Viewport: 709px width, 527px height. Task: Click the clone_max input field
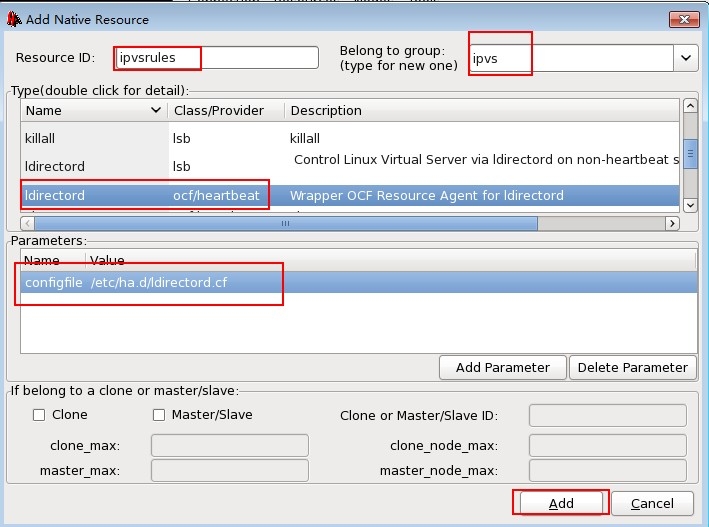click(x=230, y=446)
